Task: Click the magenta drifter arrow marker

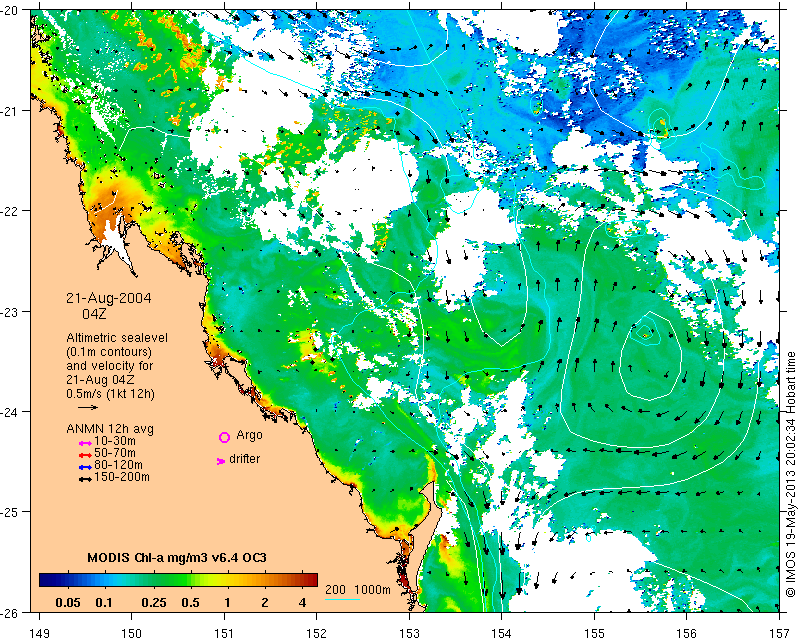Action: pyautogui.click(x=220, y=461)
